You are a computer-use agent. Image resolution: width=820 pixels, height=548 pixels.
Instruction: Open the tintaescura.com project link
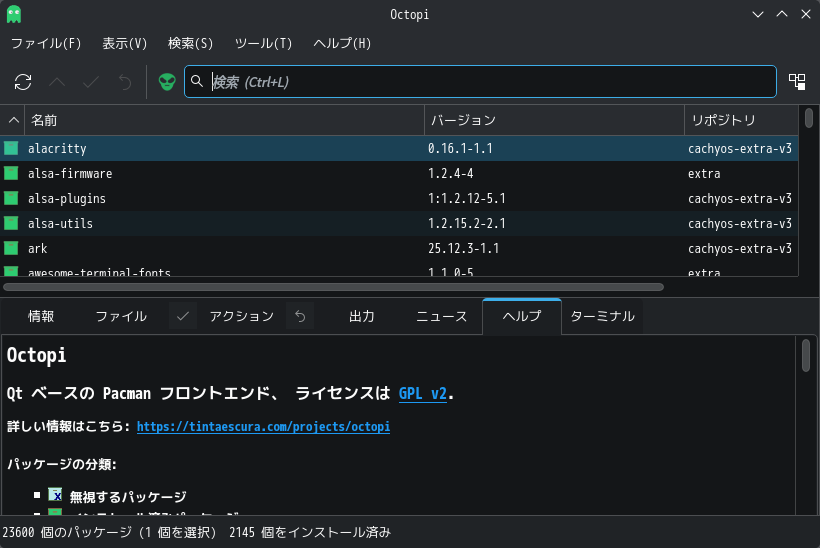click(x=263, y=426)
